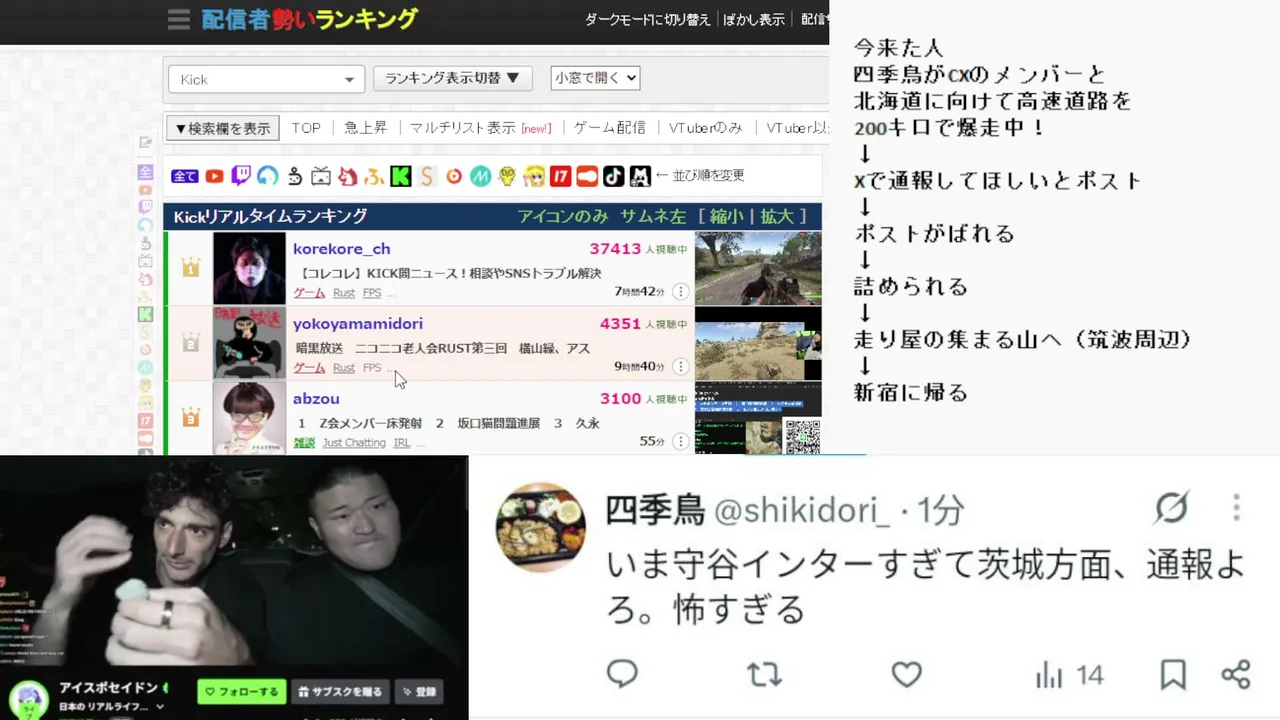Open the Kick platform dropdown
The image size is (1280, 720).
coord(266,79)
